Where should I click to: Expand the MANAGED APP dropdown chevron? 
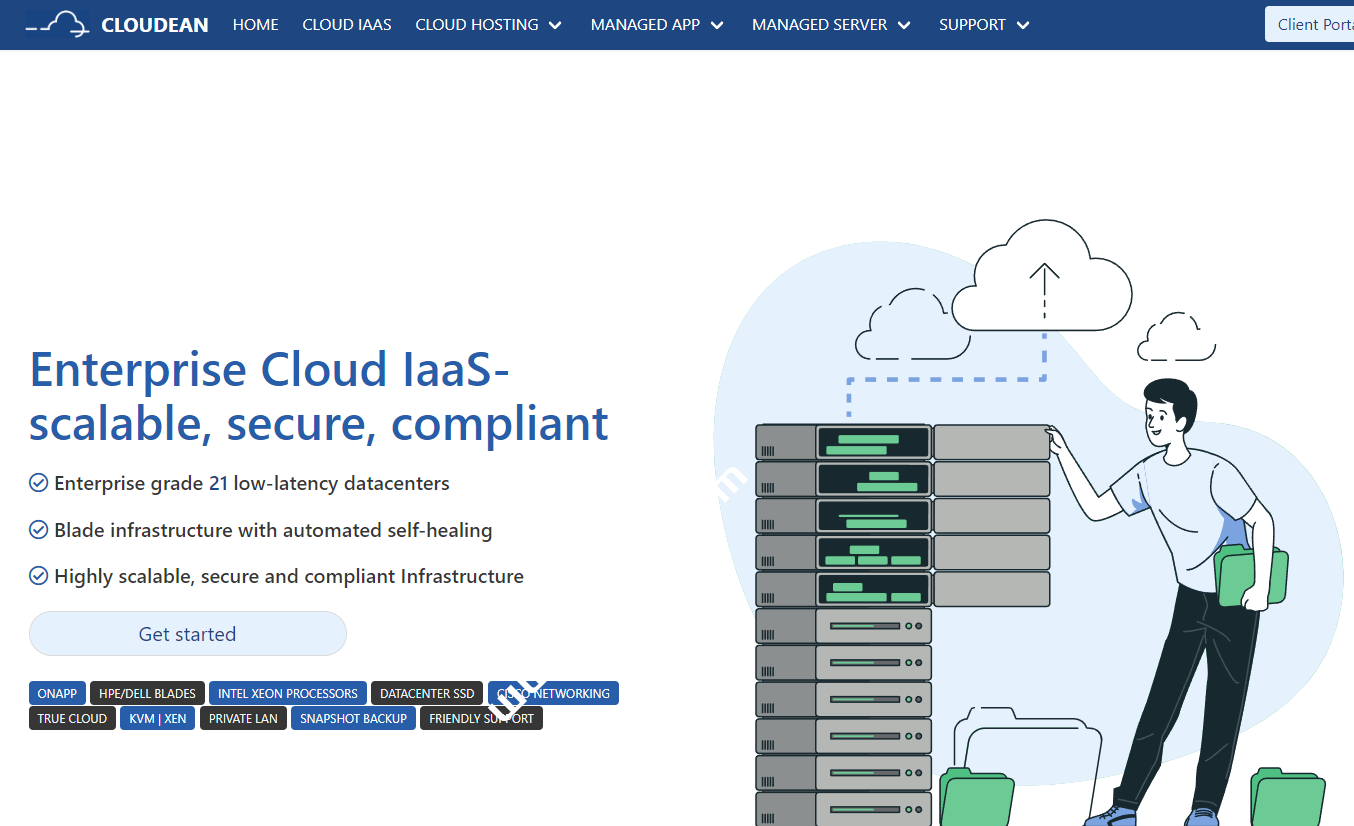(716, 25)
